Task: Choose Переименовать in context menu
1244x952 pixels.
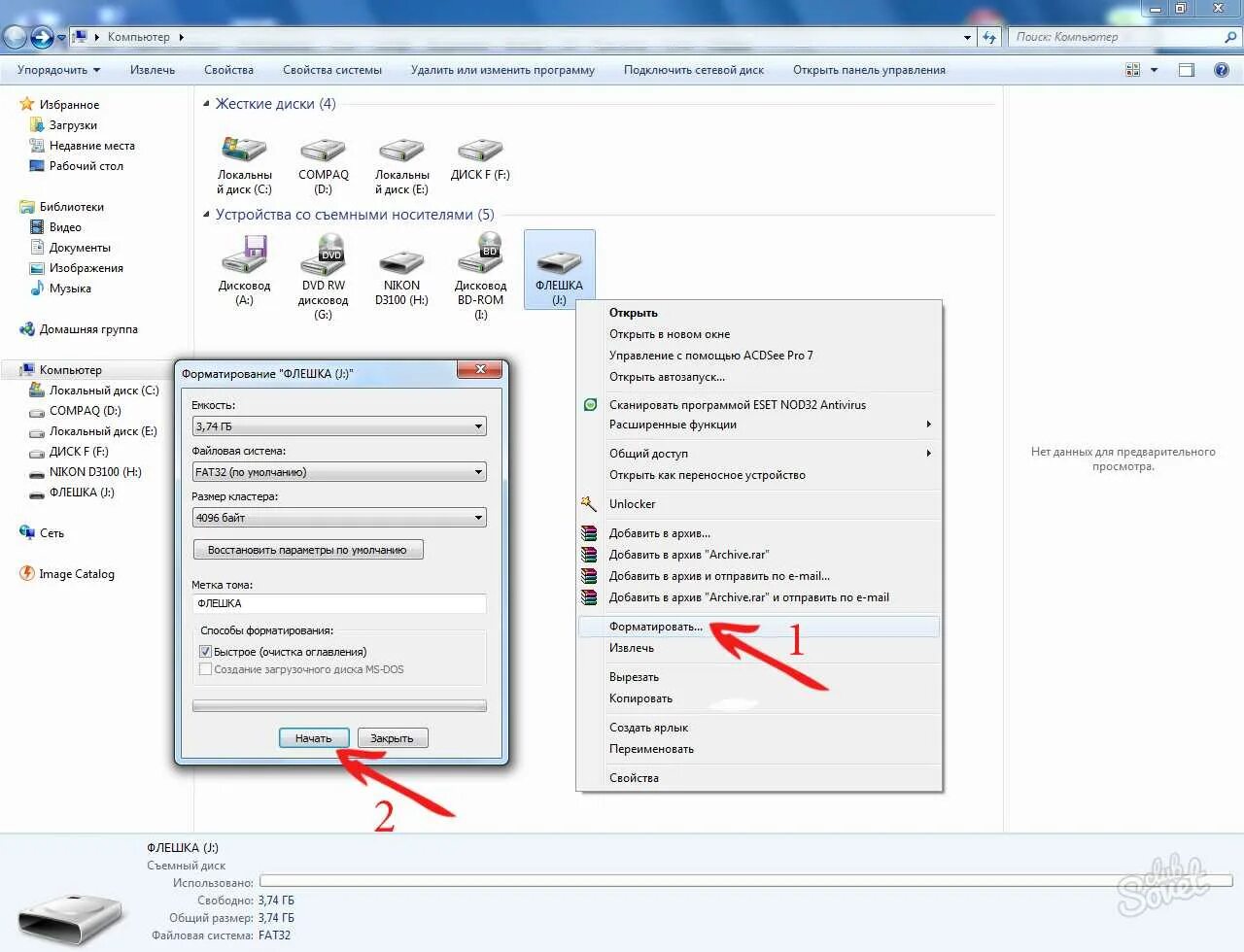Action: coord(759,749)
